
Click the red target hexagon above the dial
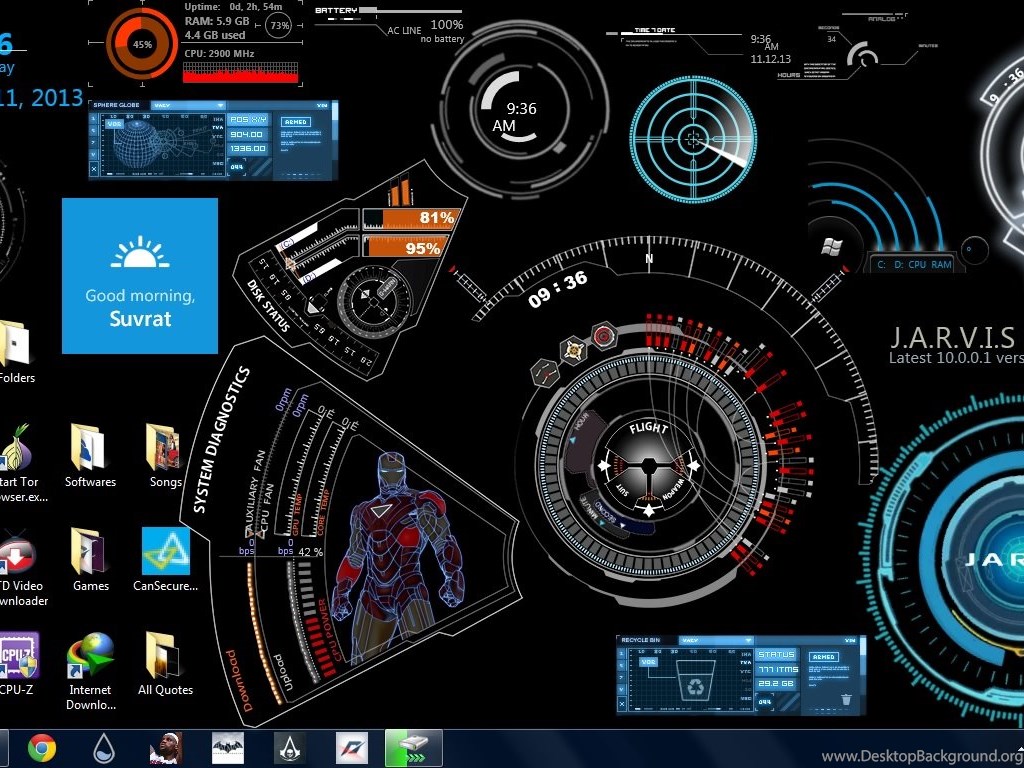[x=604, y=336]
